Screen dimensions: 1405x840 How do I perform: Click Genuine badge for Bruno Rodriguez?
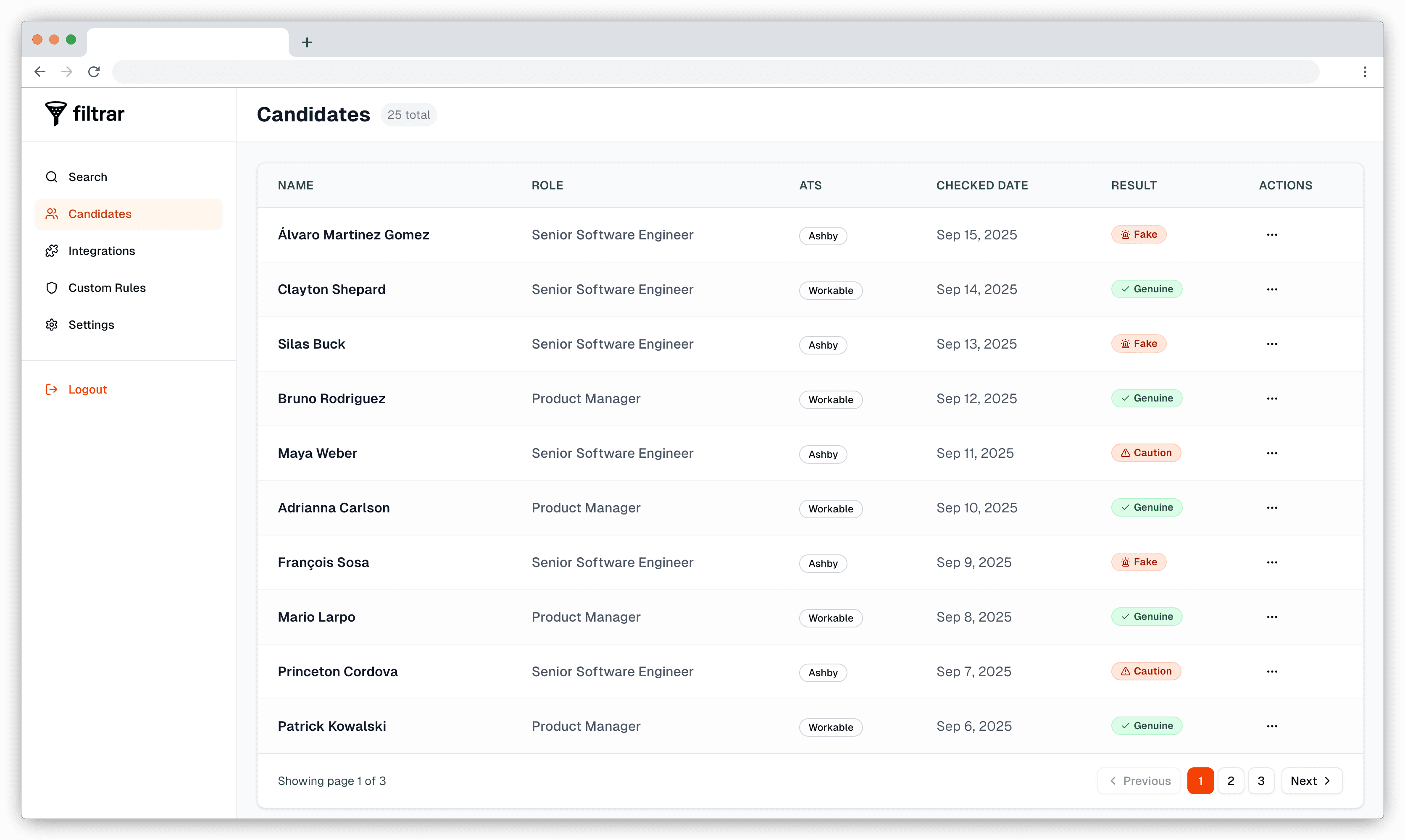pyautogui.click(x=1146, y=399)
